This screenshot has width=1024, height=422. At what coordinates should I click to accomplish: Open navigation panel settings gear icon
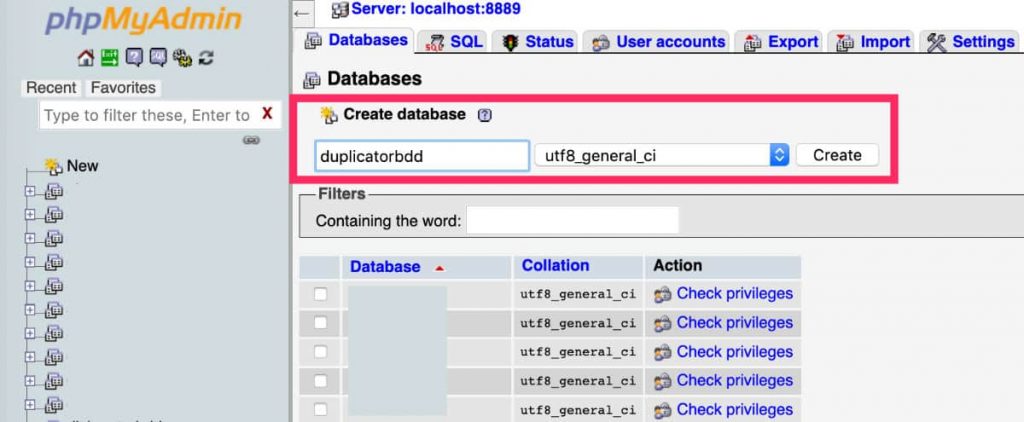point(182,59)
